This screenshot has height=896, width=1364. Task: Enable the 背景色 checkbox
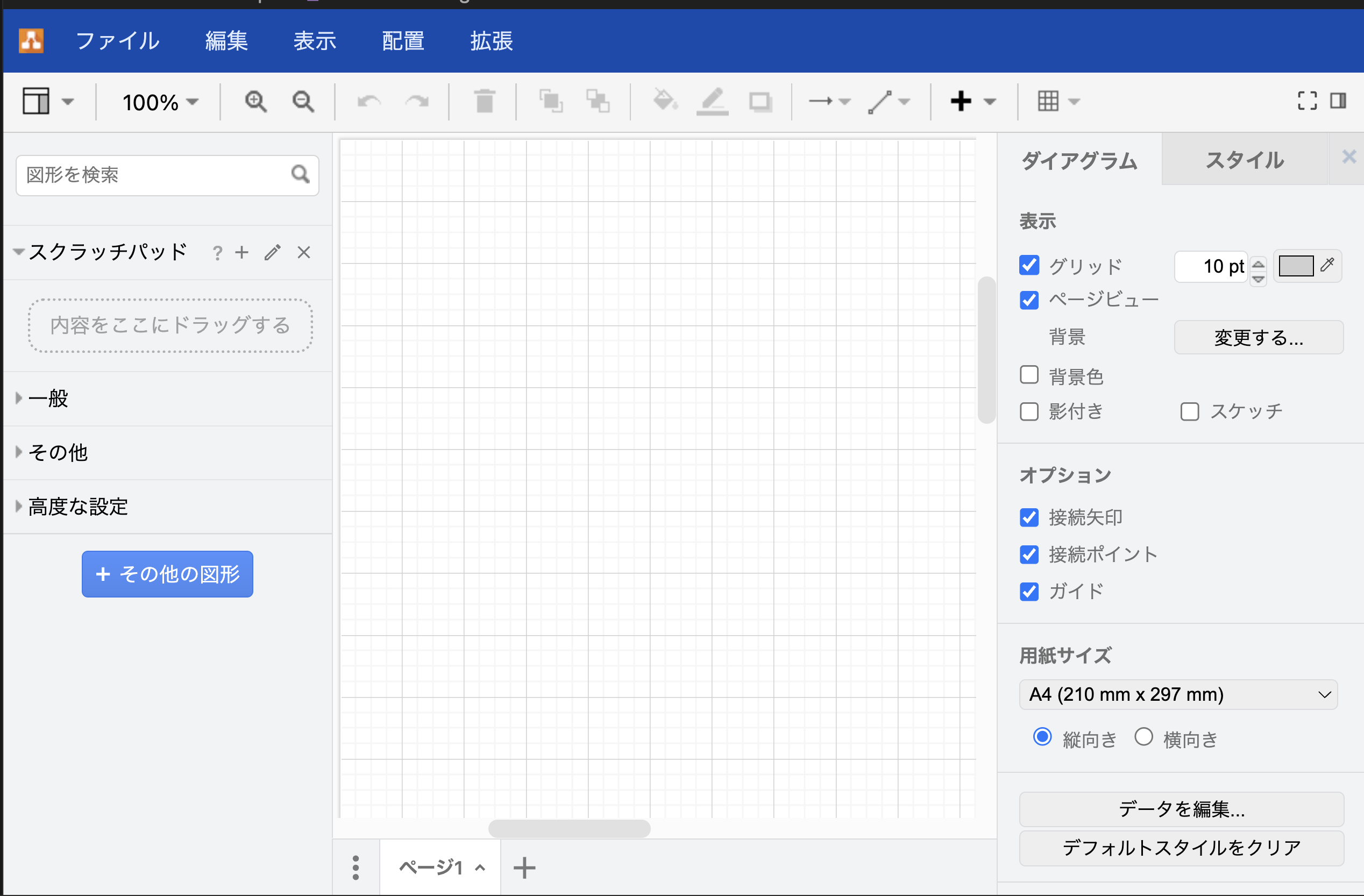tap(1029, 374)
